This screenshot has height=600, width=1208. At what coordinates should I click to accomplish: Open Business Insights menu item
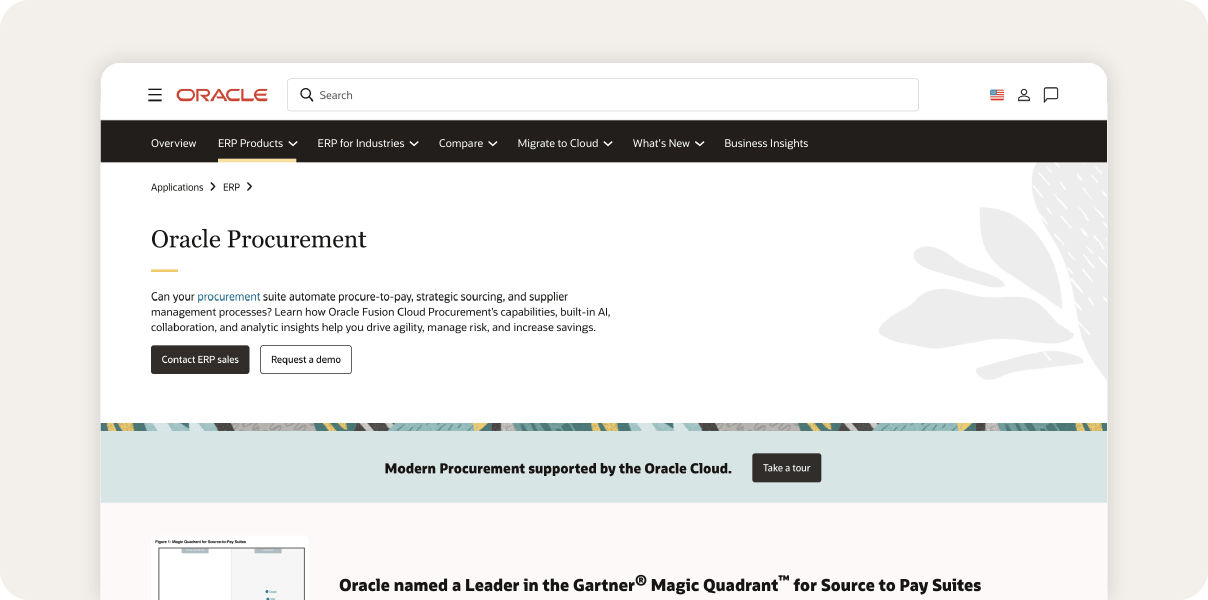coord(766,143)
